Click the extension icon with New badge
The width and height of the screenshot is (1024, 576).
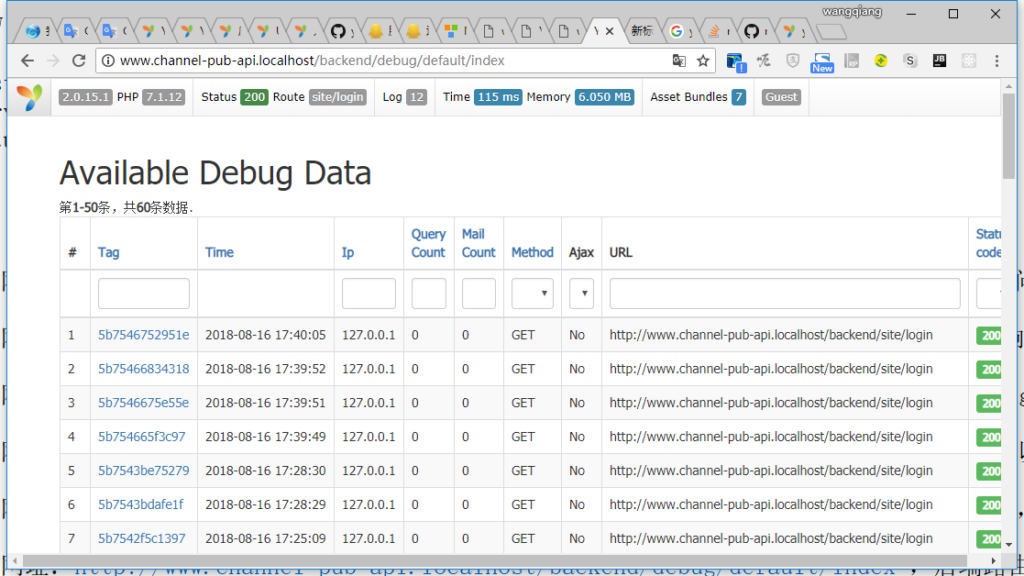pyautogui.click(x=822, y=58)
